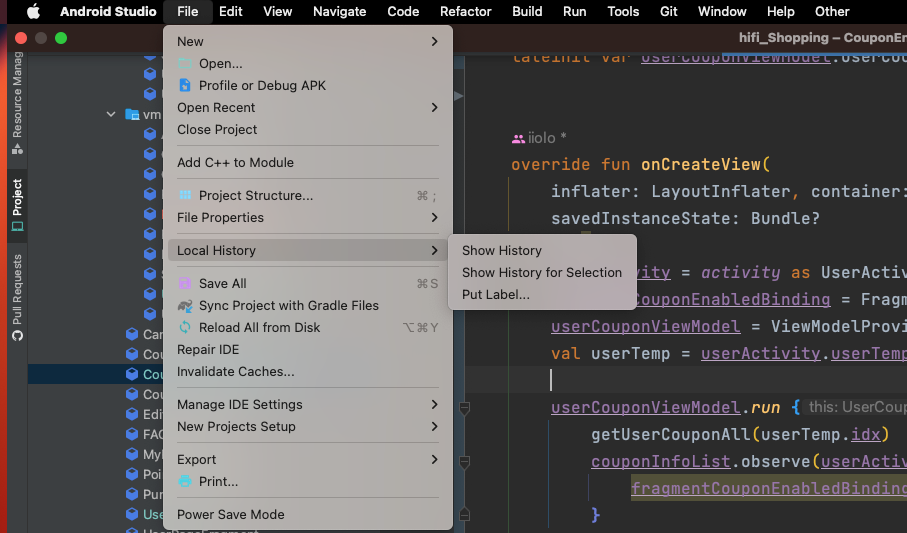Click idx property in getUserCouponAll call

pyautogui.click(x=865, y=435)
